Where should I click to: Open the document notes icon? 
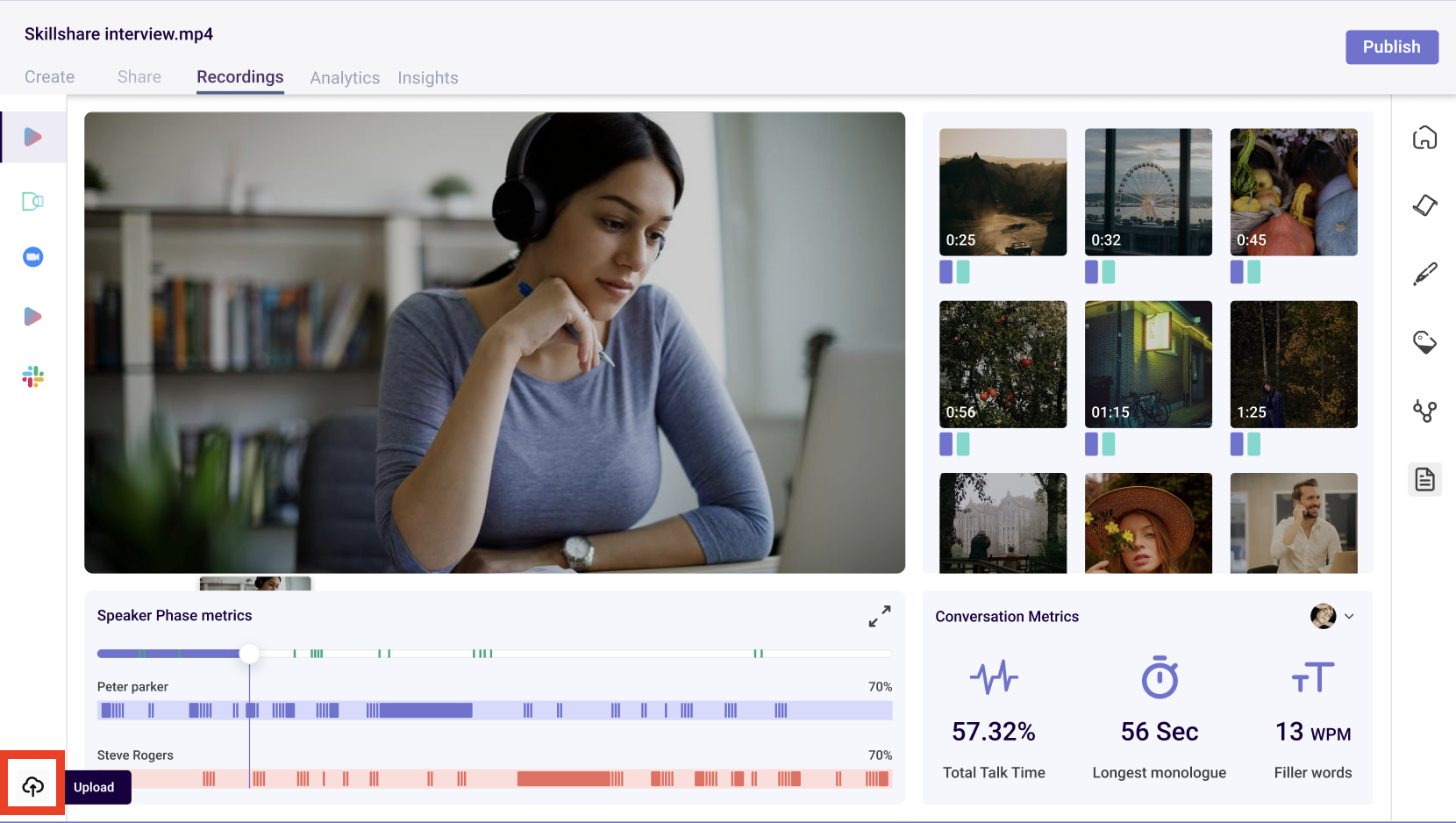1424,479
